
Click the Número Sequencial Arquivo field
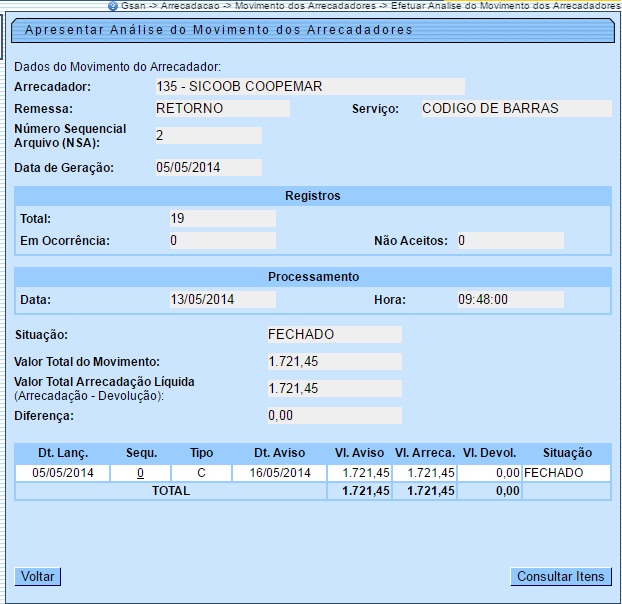(207, 135)
